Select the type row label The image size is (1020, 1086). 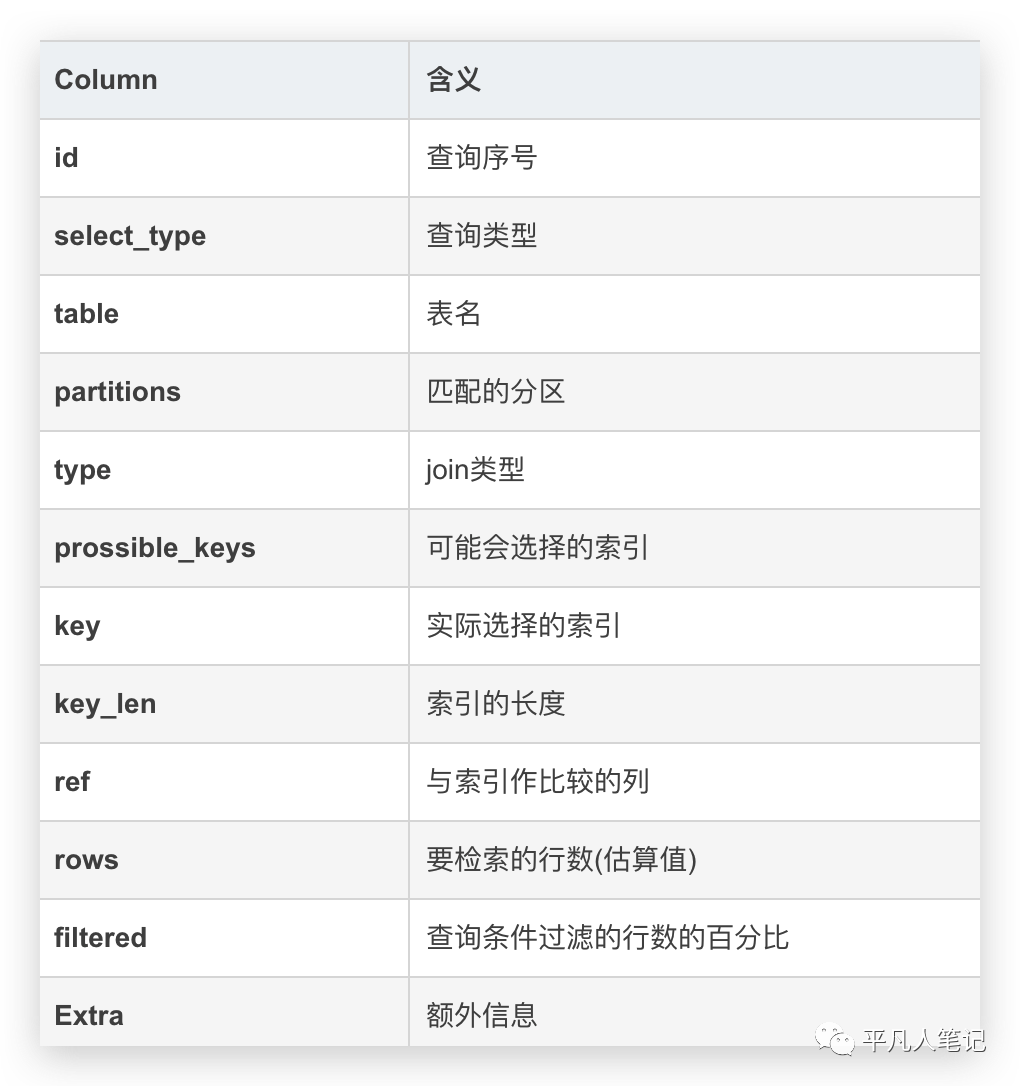tap(82, 471)
